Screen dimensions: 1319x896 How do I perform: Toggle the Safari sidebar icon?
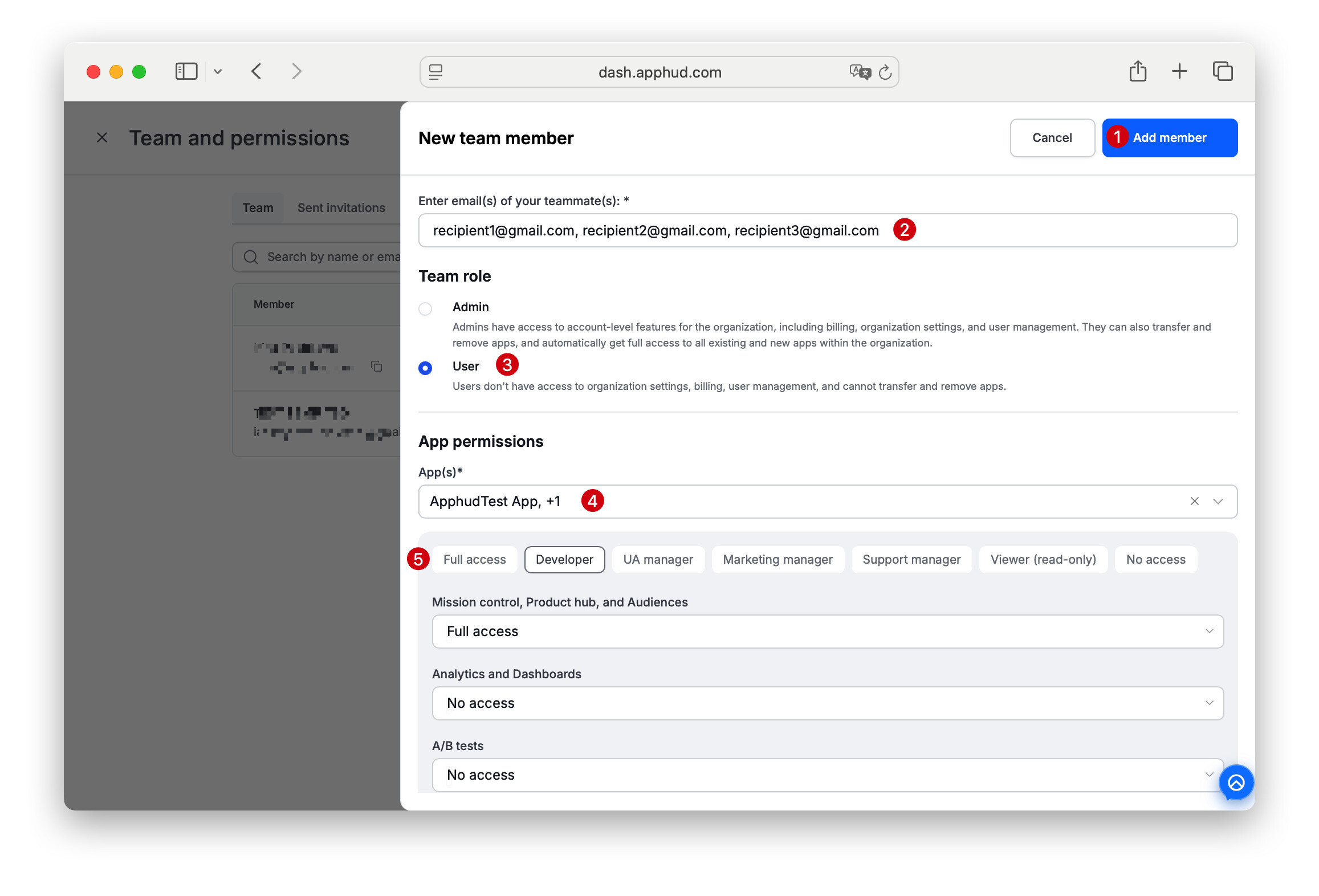[186, 71]
